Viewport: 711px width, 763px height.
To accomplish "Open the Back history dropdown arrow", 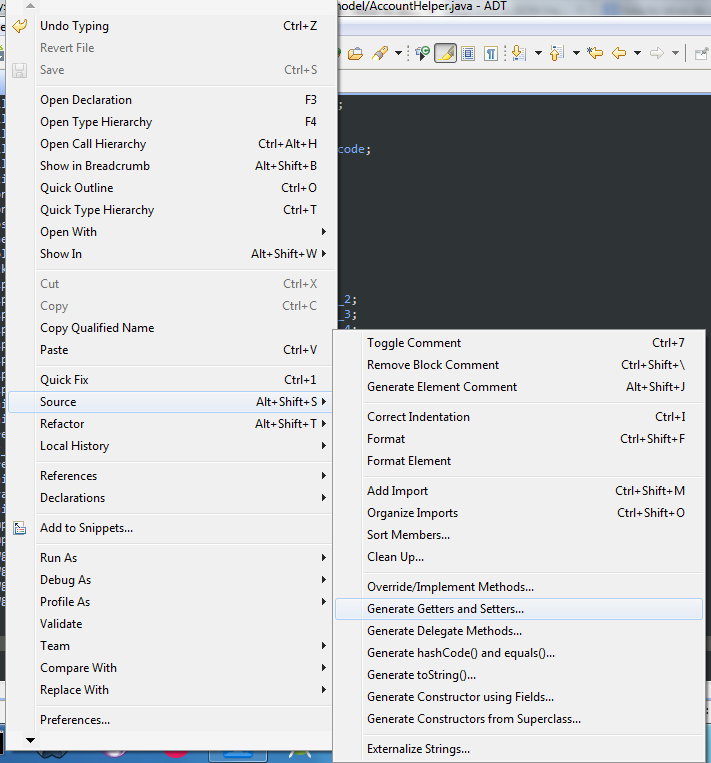I will click(638, 53).
